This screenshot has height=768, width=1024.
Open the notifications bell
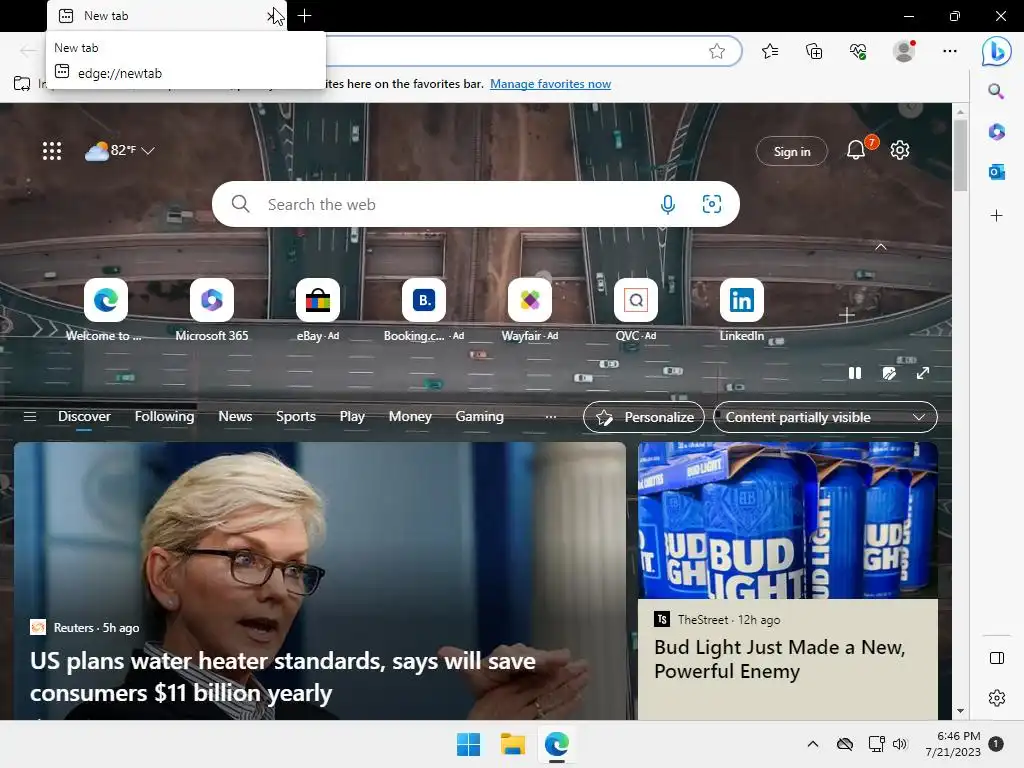click(856, 150)
